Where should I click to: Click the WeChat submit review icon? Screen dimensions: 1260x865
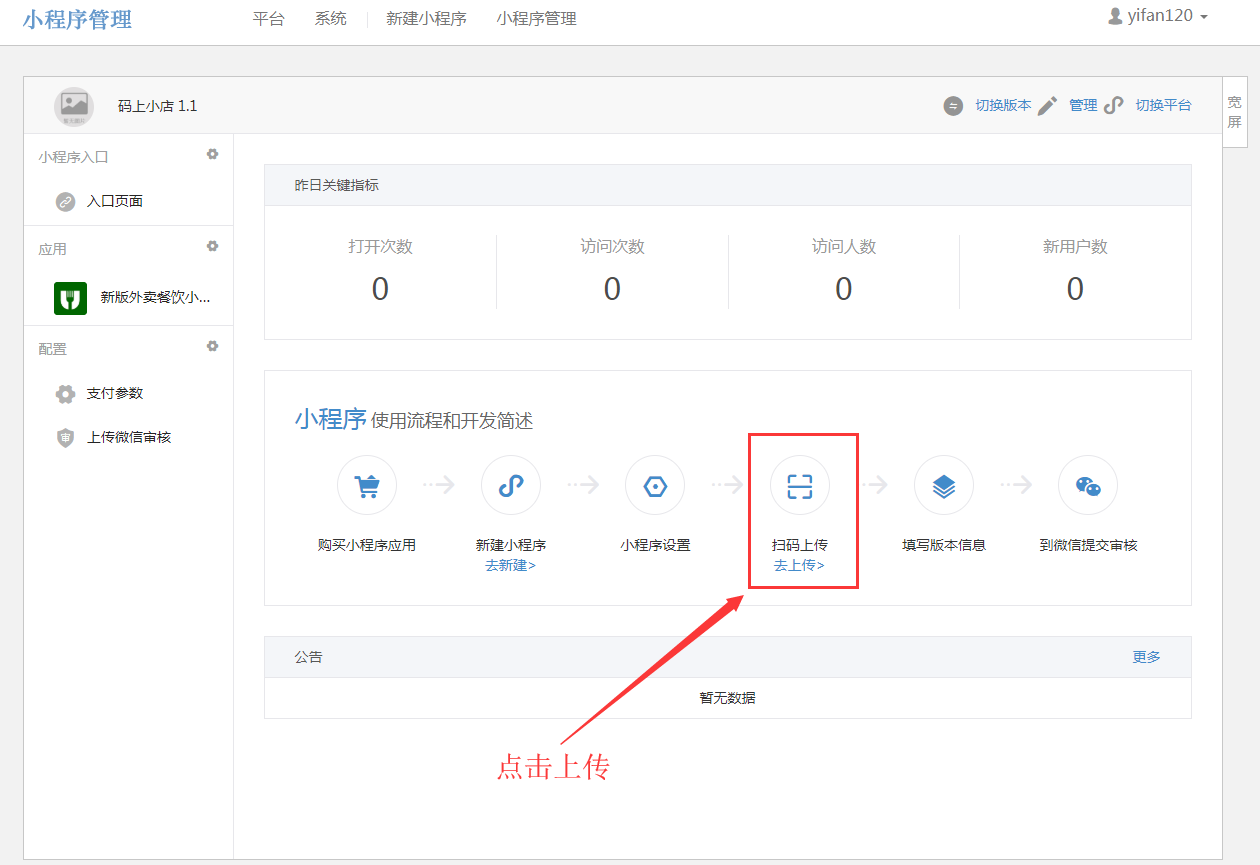point(1087,486)
